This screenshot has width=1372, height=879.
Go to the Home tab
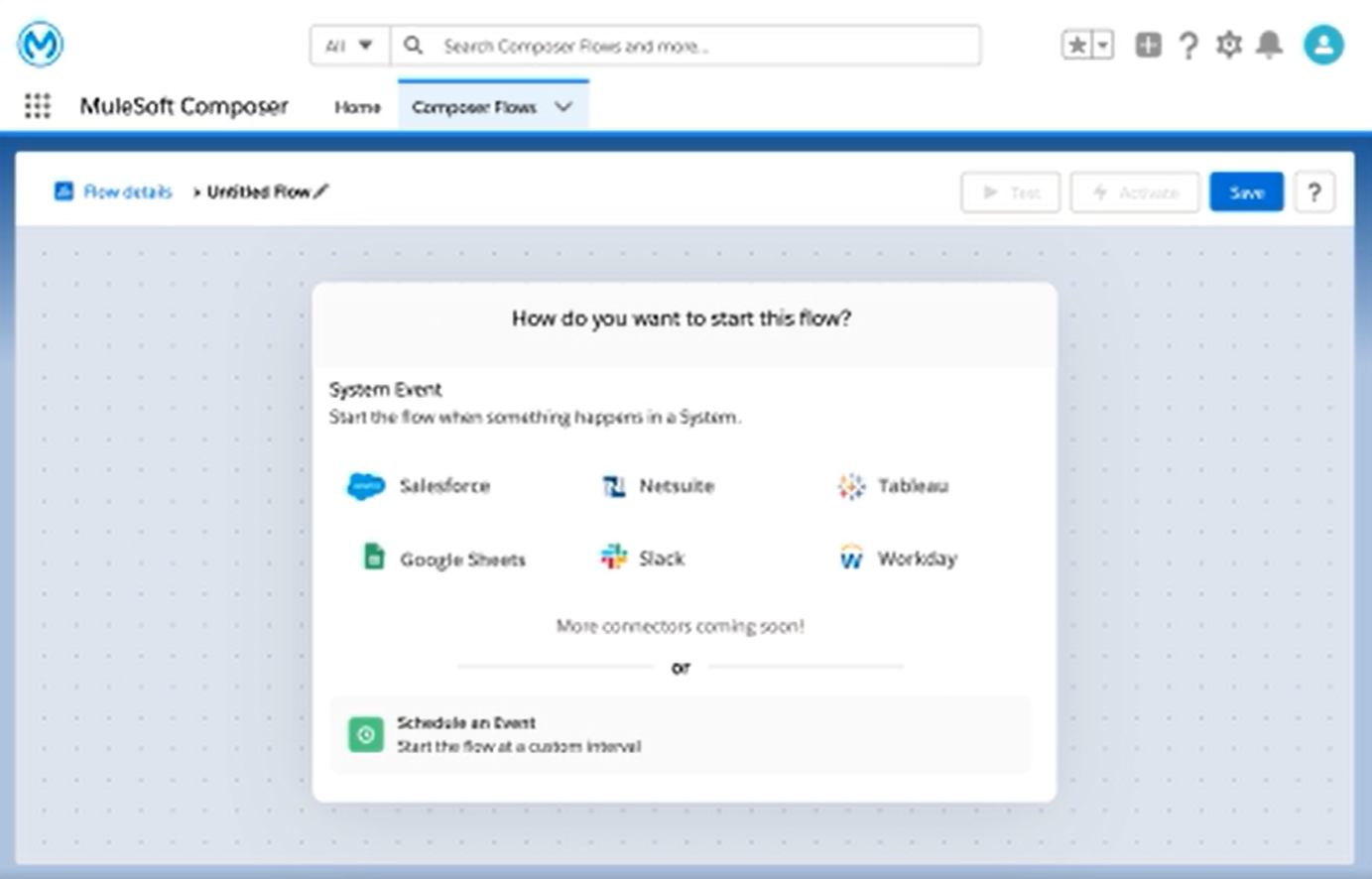coord(357,107)
